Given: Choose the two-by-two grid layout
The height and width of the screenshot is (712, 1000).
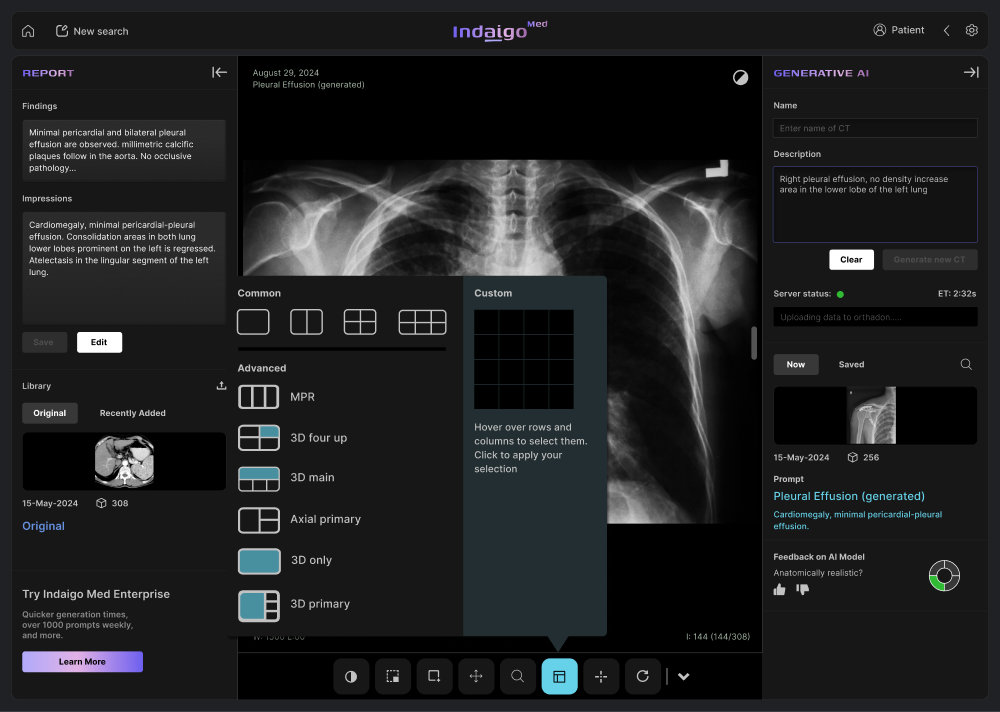Looking at the screenshot, I should [x=360, y=322].
